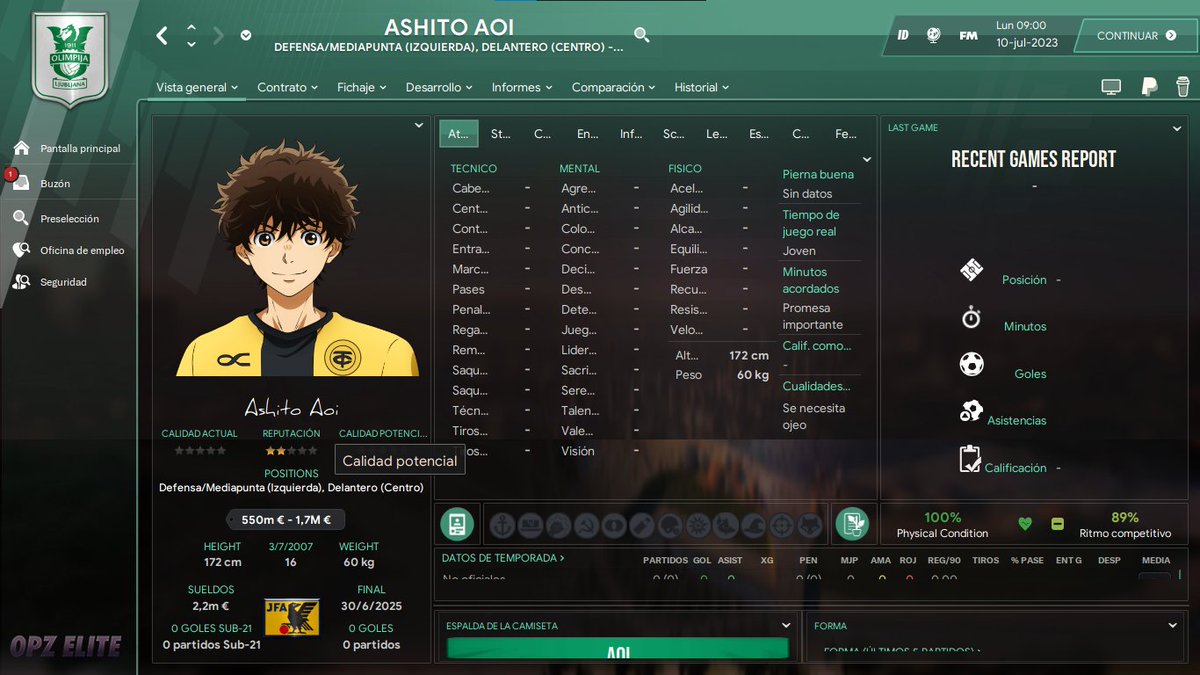Select the St... tab

pyautogui.click(x=500, y=134)
